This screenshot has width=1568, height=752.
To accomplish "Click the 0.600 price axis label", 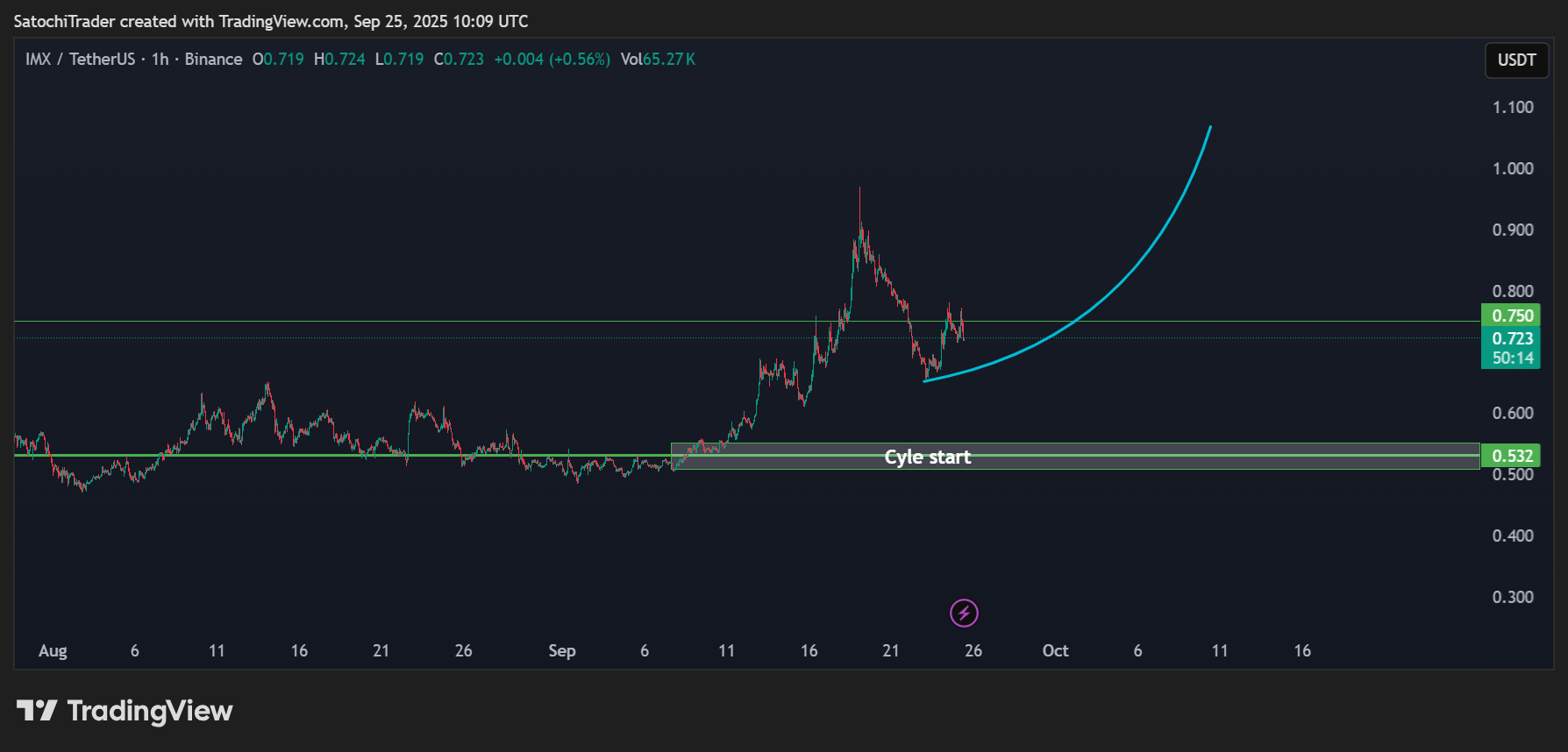I will click(x=1513, y=413).
